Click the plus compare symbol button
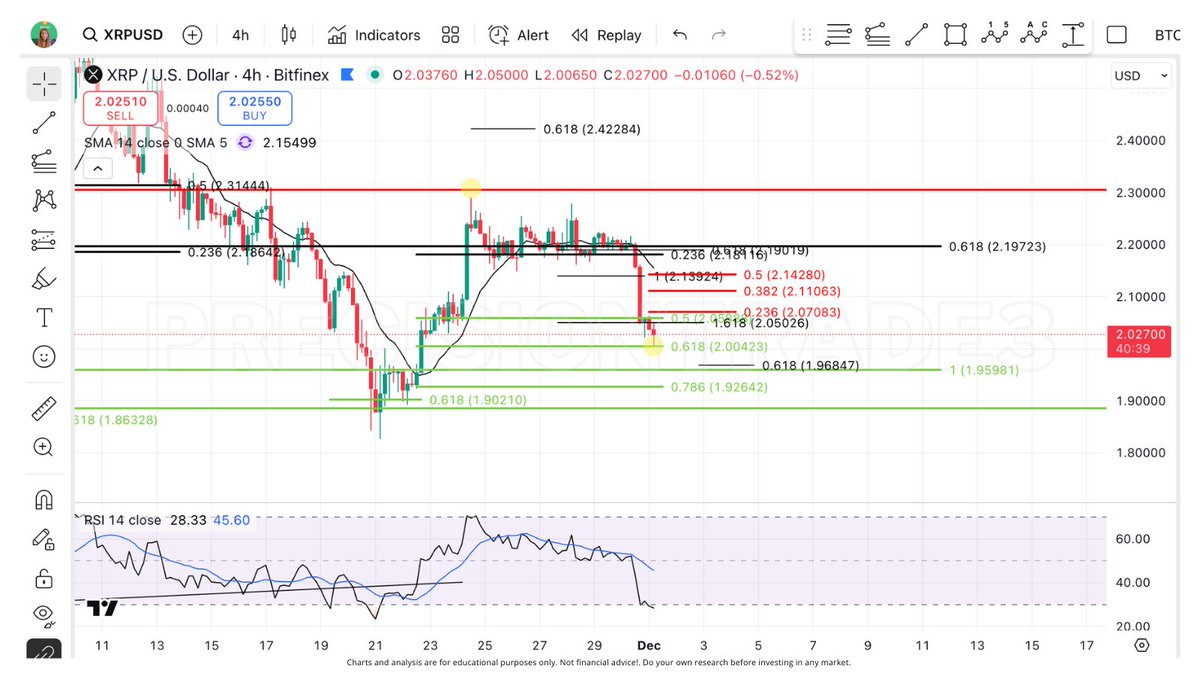The height and width of the screenshot is (675, 1200). pos(193,35)
